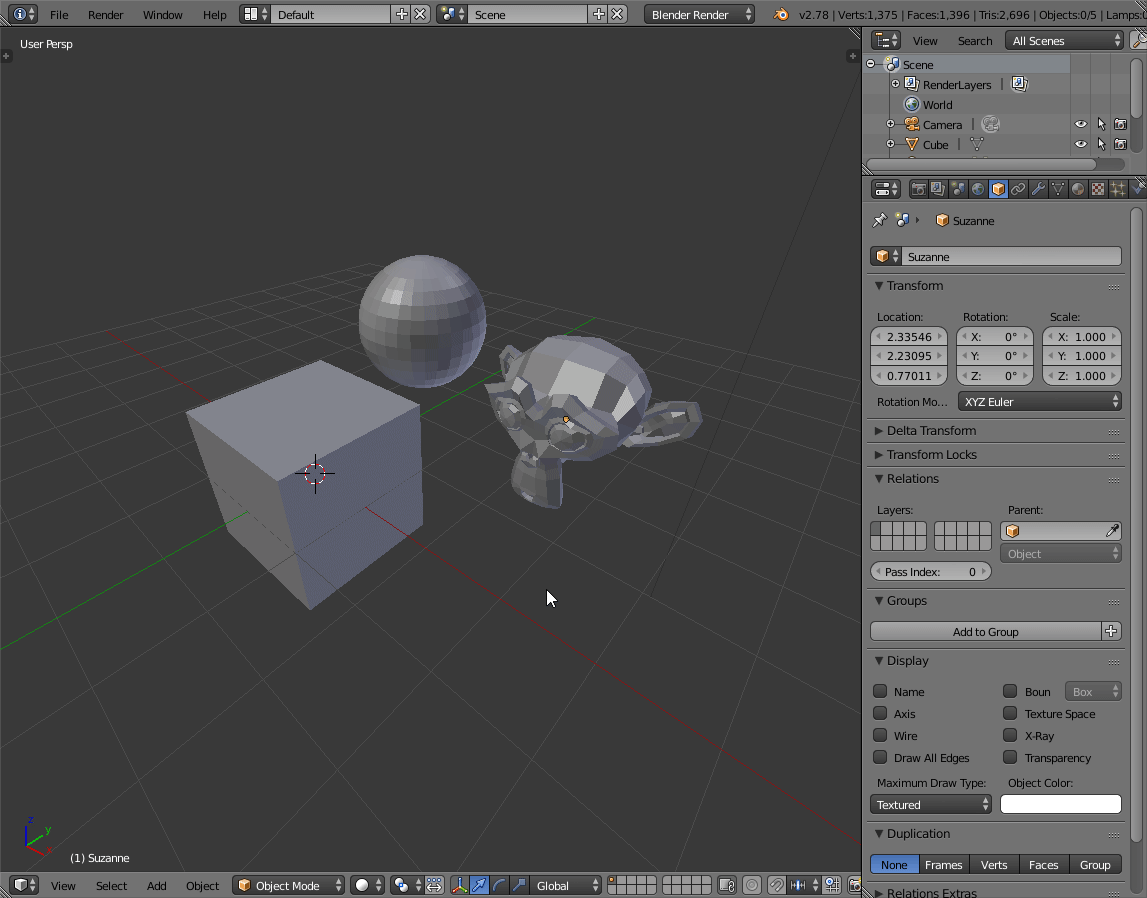Open the Texture properties tab

click(1098, 189)
